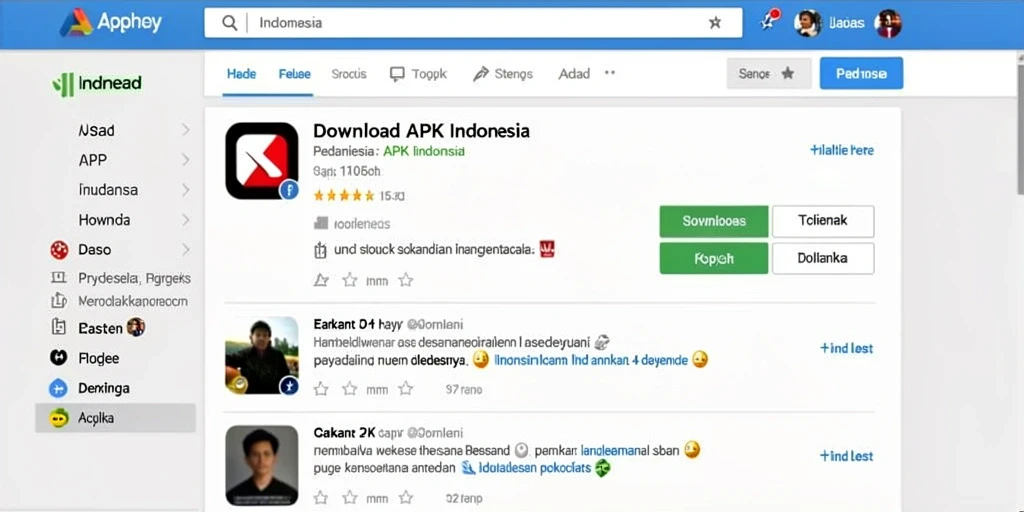Screen dimensions: 1024x512
Task: Click the Prydesela, Pgrgeks icon
Action: pos(59,278)
